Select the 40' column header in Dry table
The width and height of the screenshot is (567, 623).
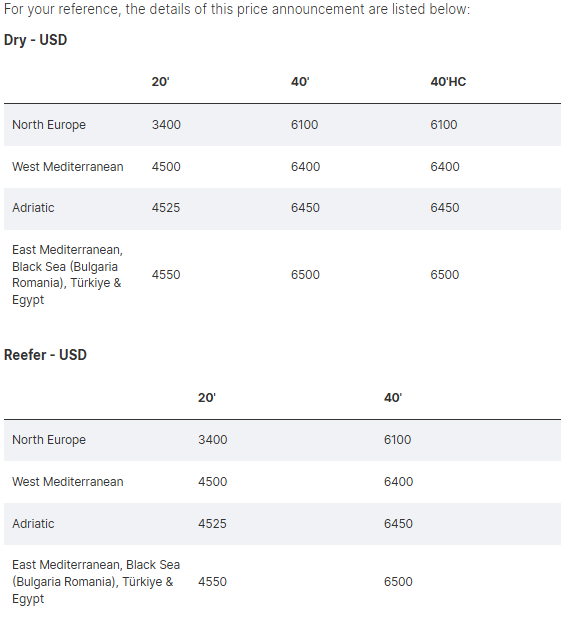(300, 82)
